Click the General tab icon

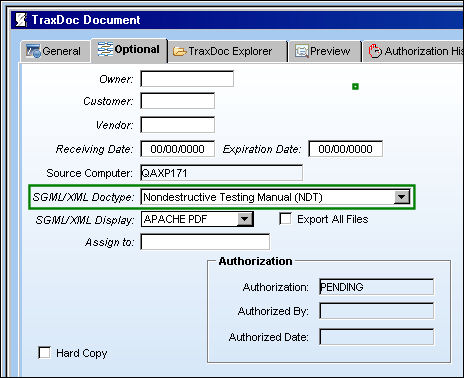[x=33, y=51]
